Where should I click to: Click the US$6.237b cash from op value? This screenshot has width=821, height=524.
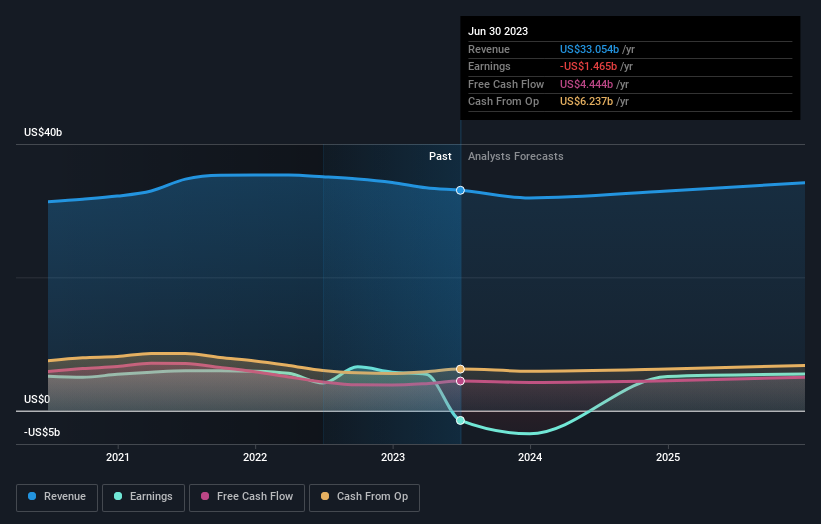coord(586,102)
